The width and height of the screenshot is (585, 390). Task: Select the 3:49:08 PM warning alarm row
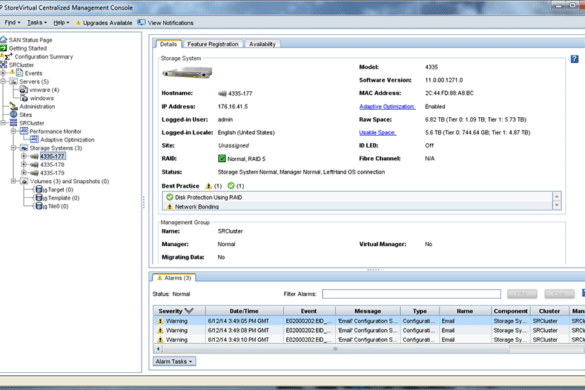pos(369,330)
